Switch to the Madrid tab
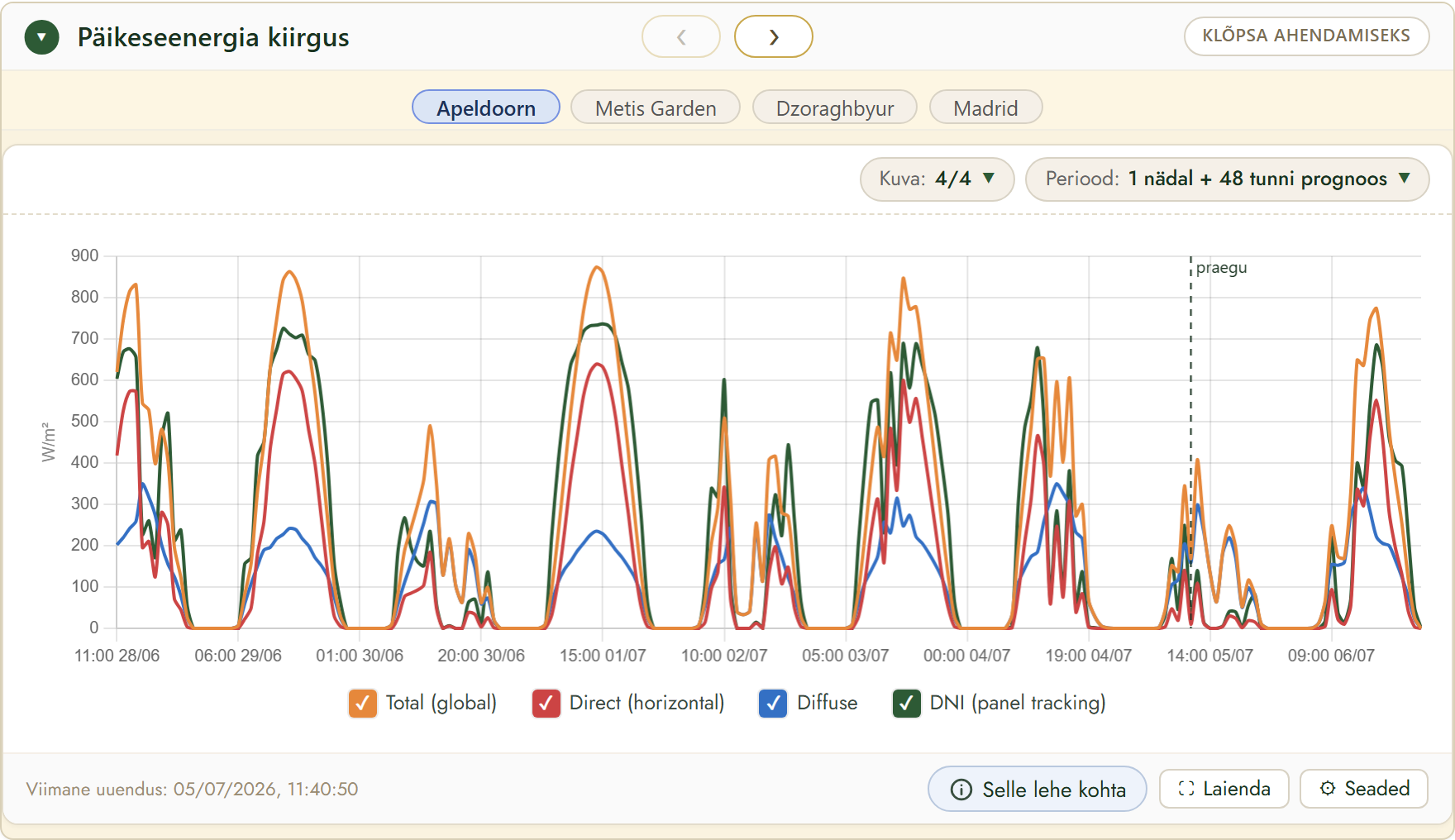The height and width of the screenshot is (840, 1455). pos(985,107)
